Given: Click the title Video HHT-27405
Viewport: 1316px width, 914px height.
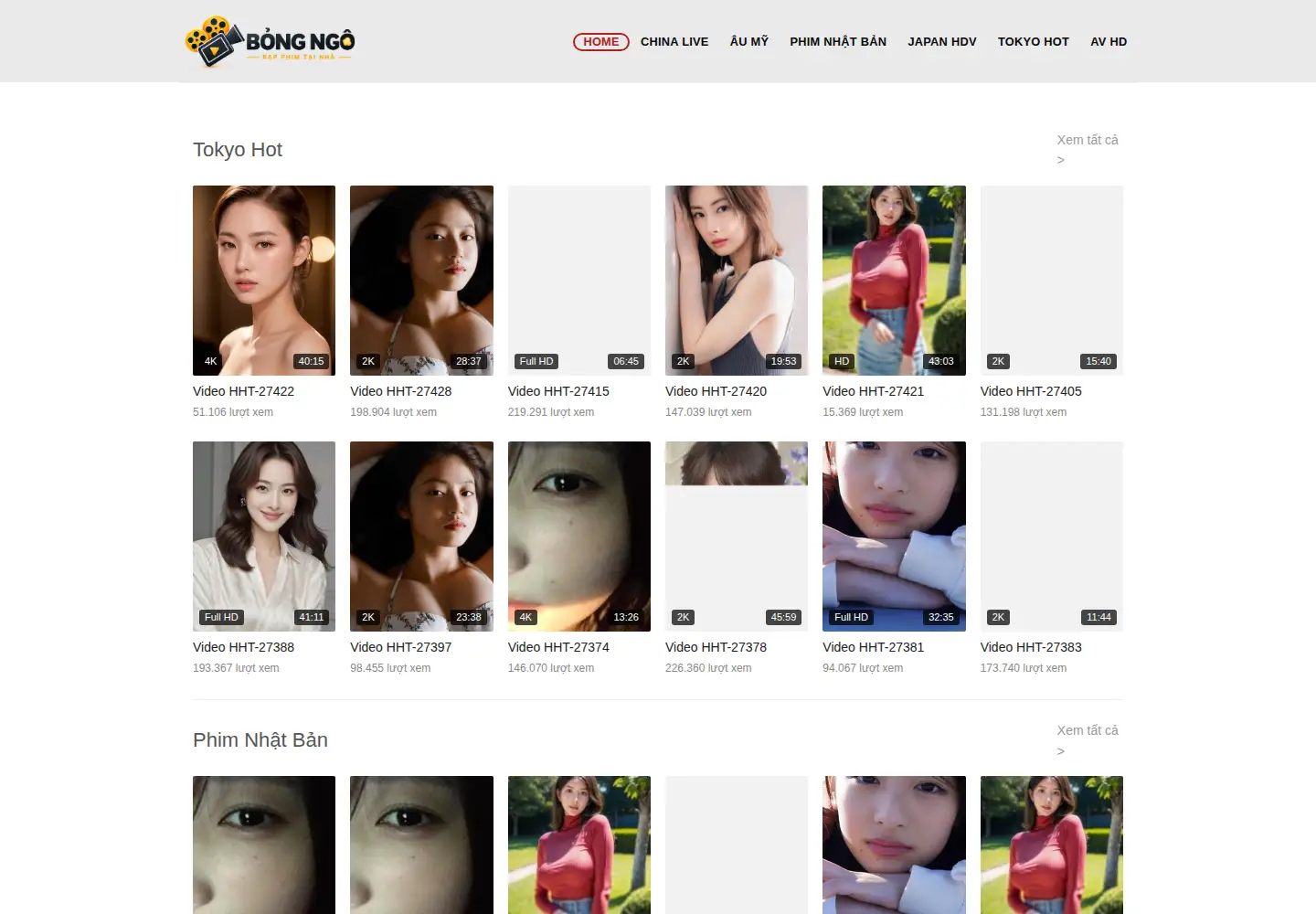Looking at the screenshot, I should pos(1031,391).
